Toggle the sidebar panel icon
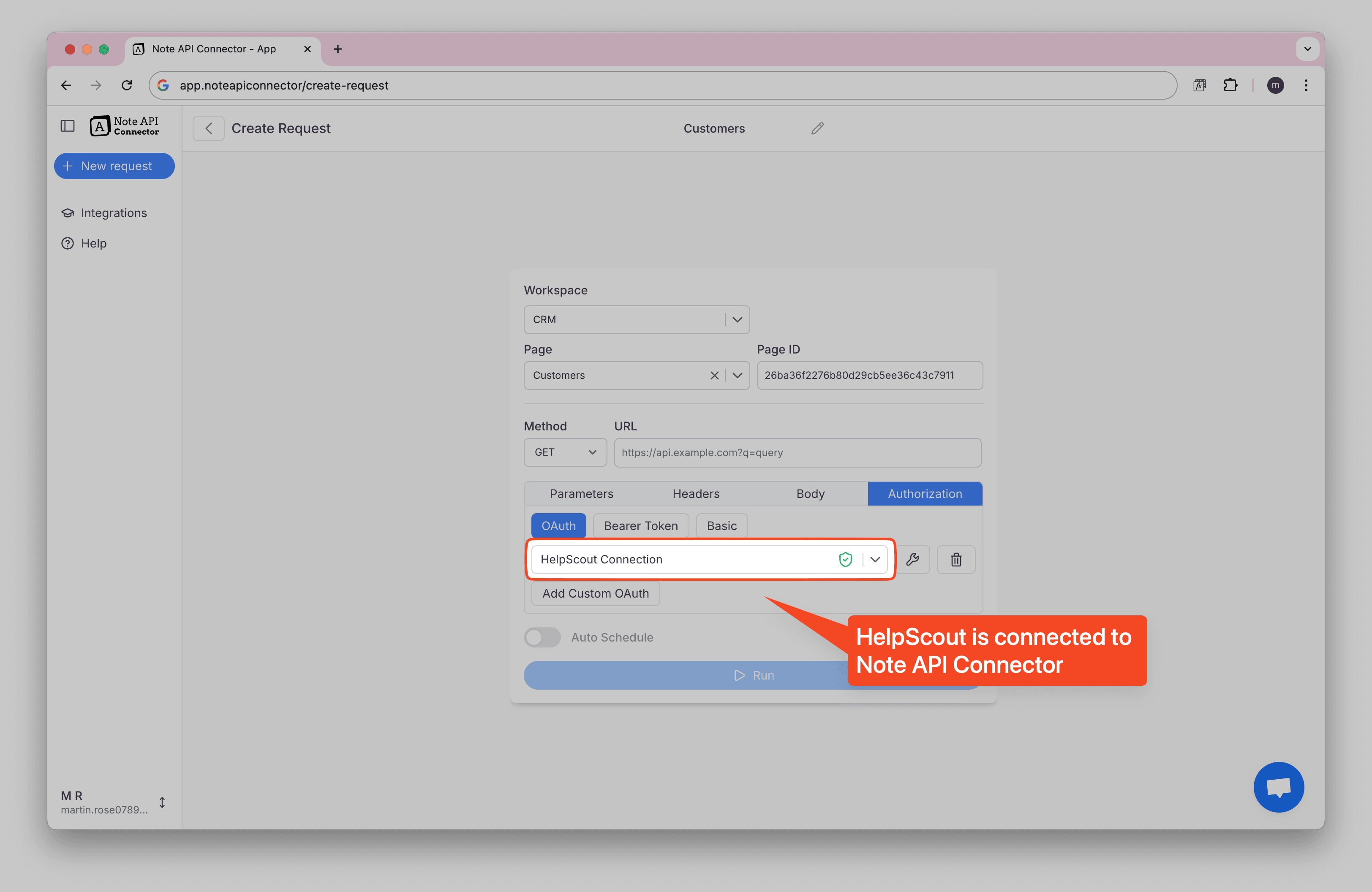The image size is (1372, 892). click(x=68, y=126)
